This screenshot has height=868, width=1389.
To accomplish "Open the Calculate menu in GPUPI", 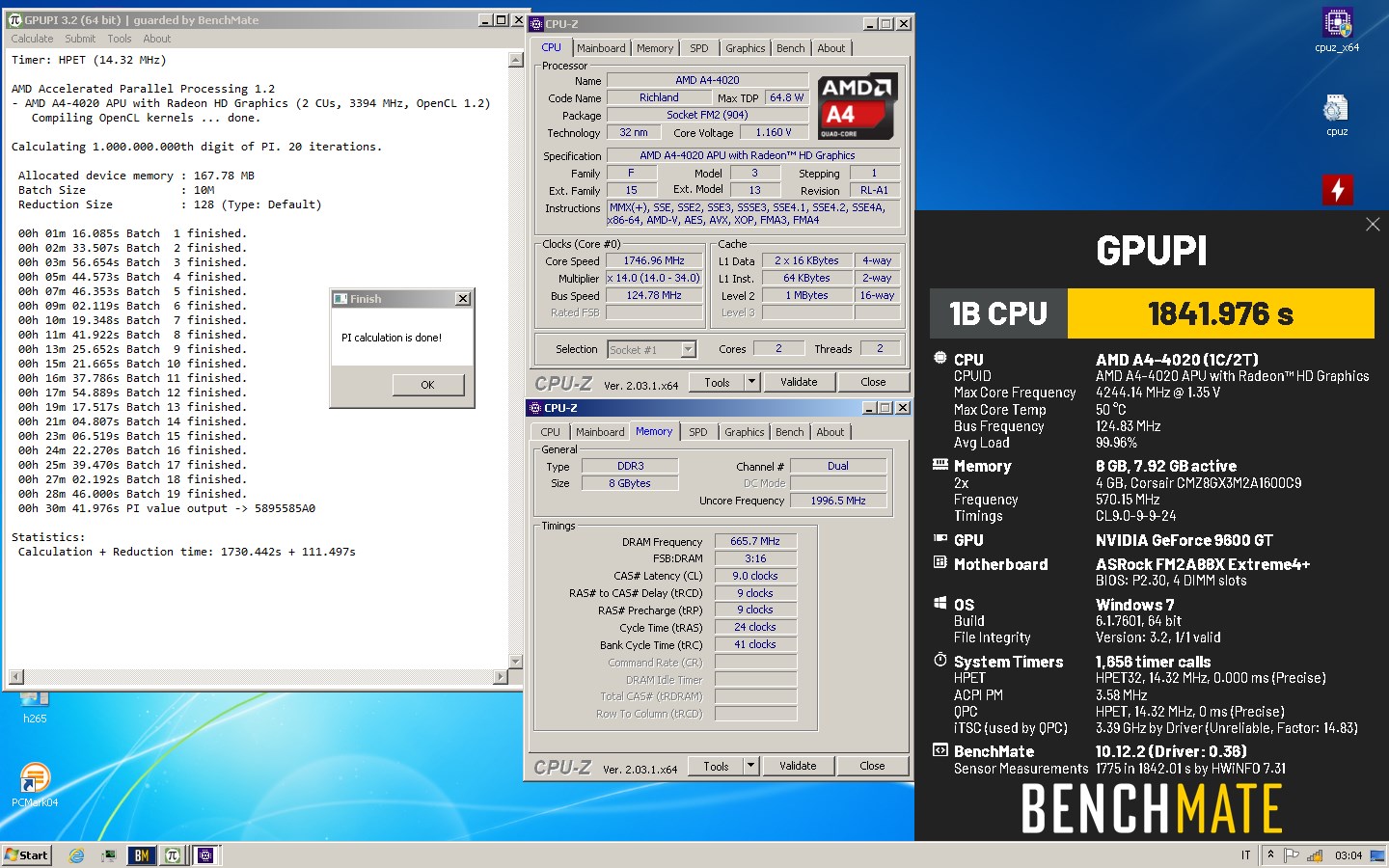I will 32,39.
